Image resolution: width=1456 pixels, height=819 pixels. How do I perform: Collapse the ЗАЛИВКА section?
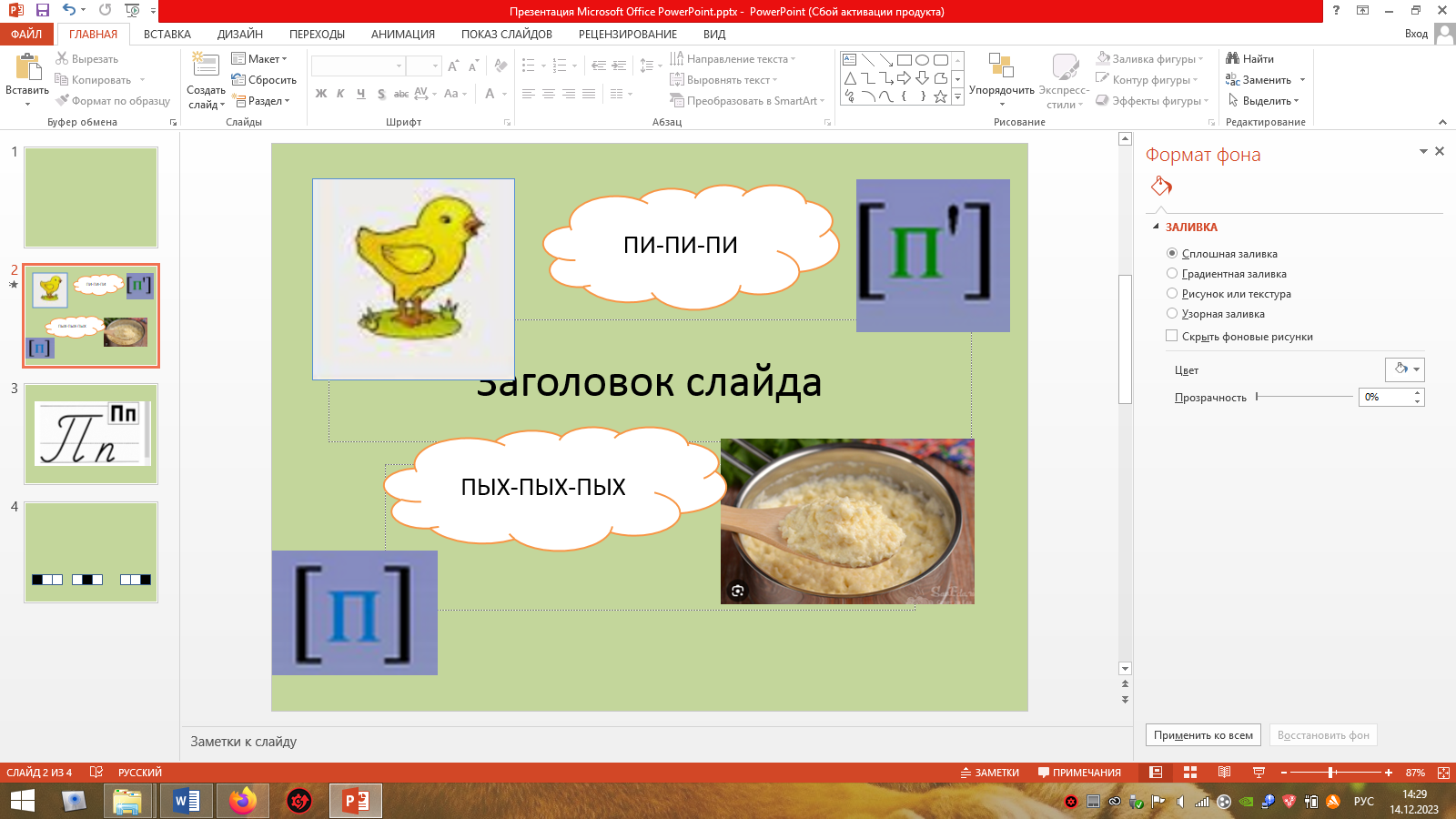click(x=1157, y=227)
